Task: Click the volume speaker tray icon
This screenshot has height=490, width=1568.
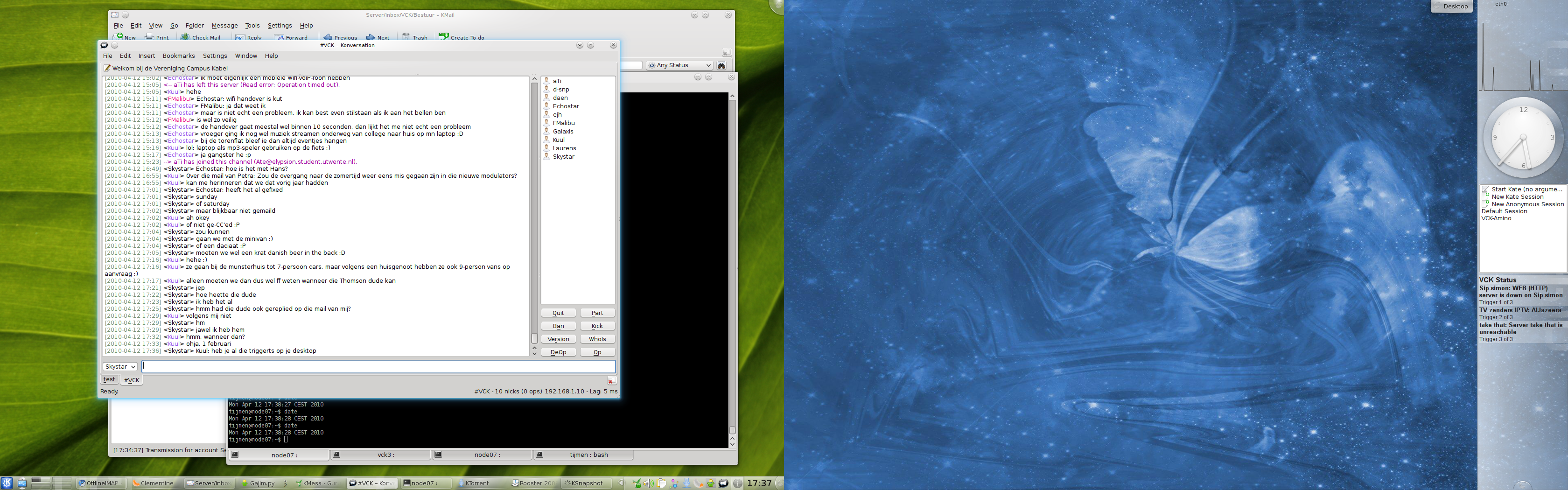Action: coord(648,483)
